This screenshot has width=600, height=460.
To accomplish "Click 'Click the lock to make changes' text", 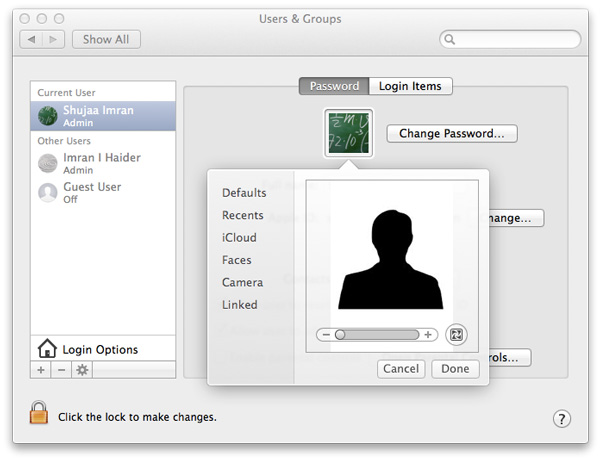I will [x=137, y=417].
